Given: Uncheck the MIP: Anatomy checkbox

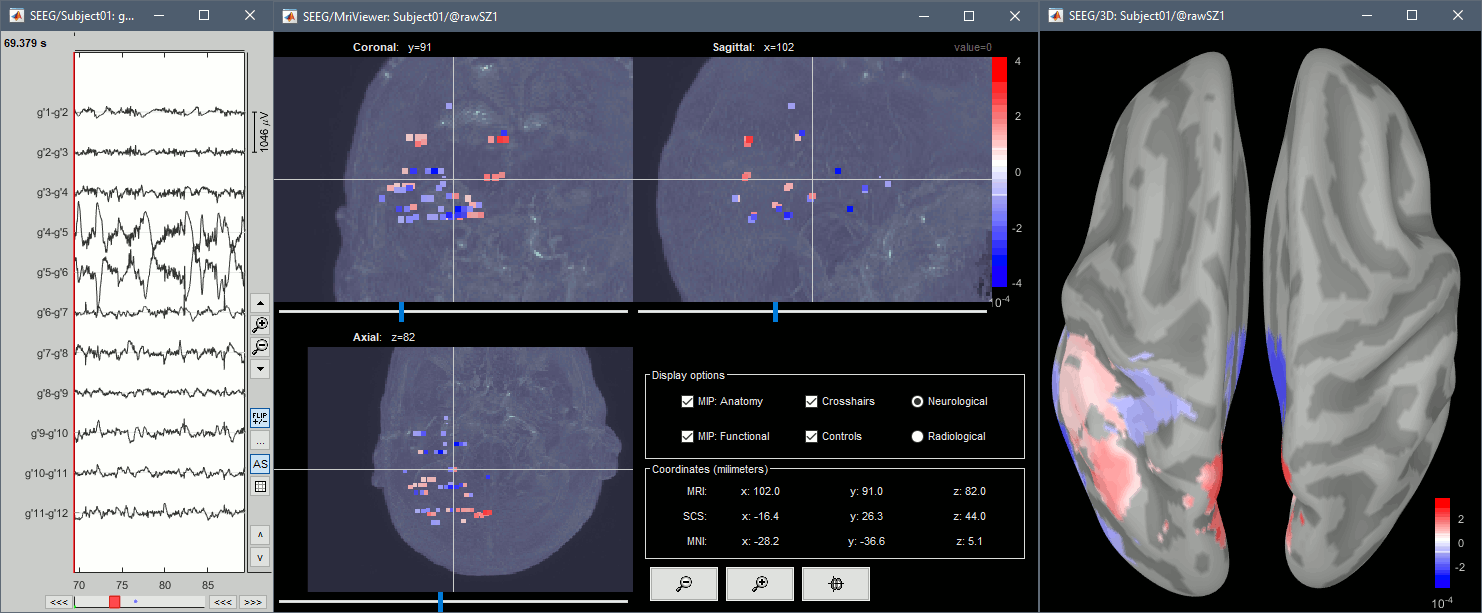Looking at the screenshot, I should point(687,402).
